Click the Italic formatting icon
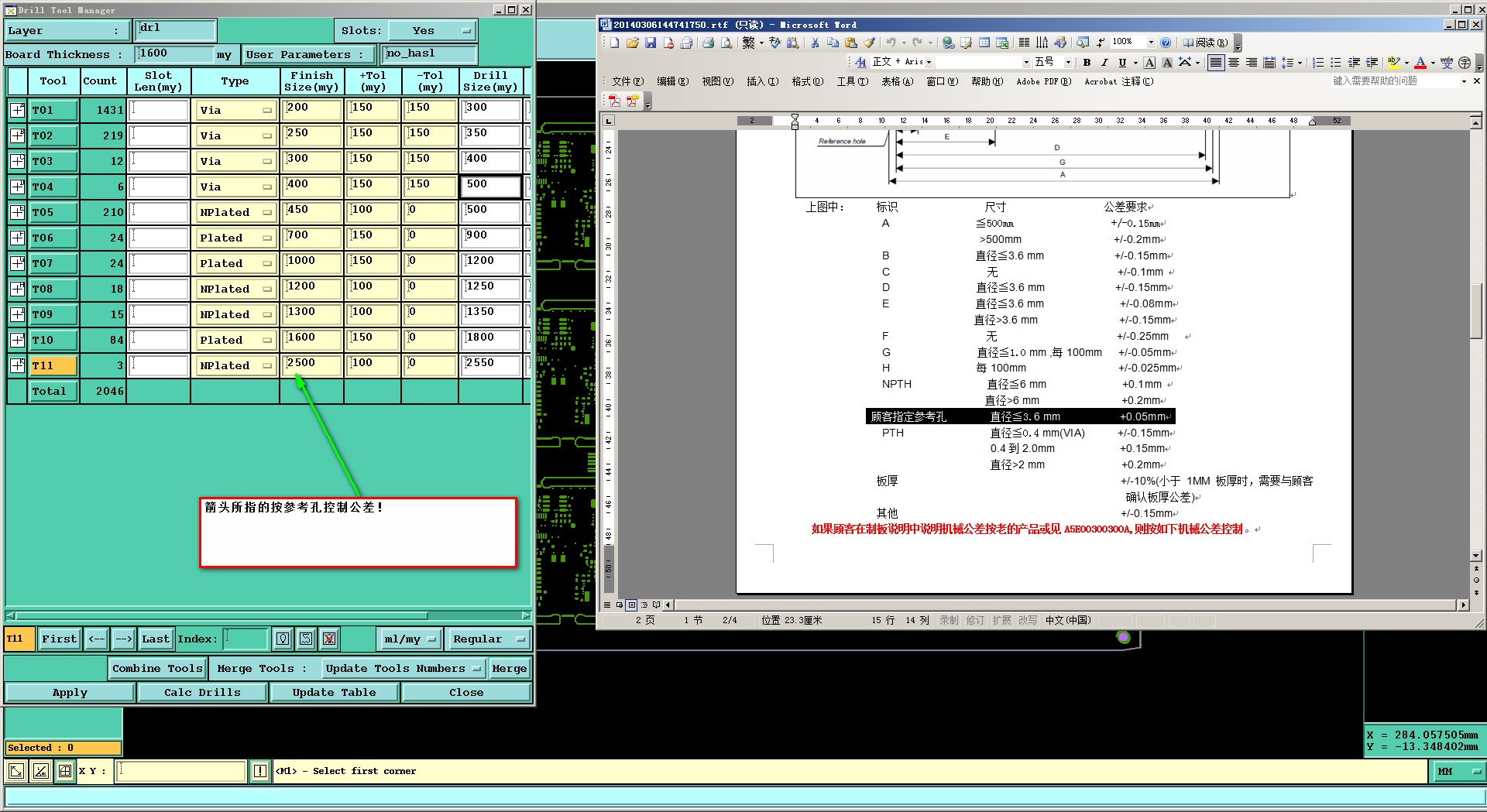The height and width of the screenshot is (812, 1487). [x=1104, y=63]
